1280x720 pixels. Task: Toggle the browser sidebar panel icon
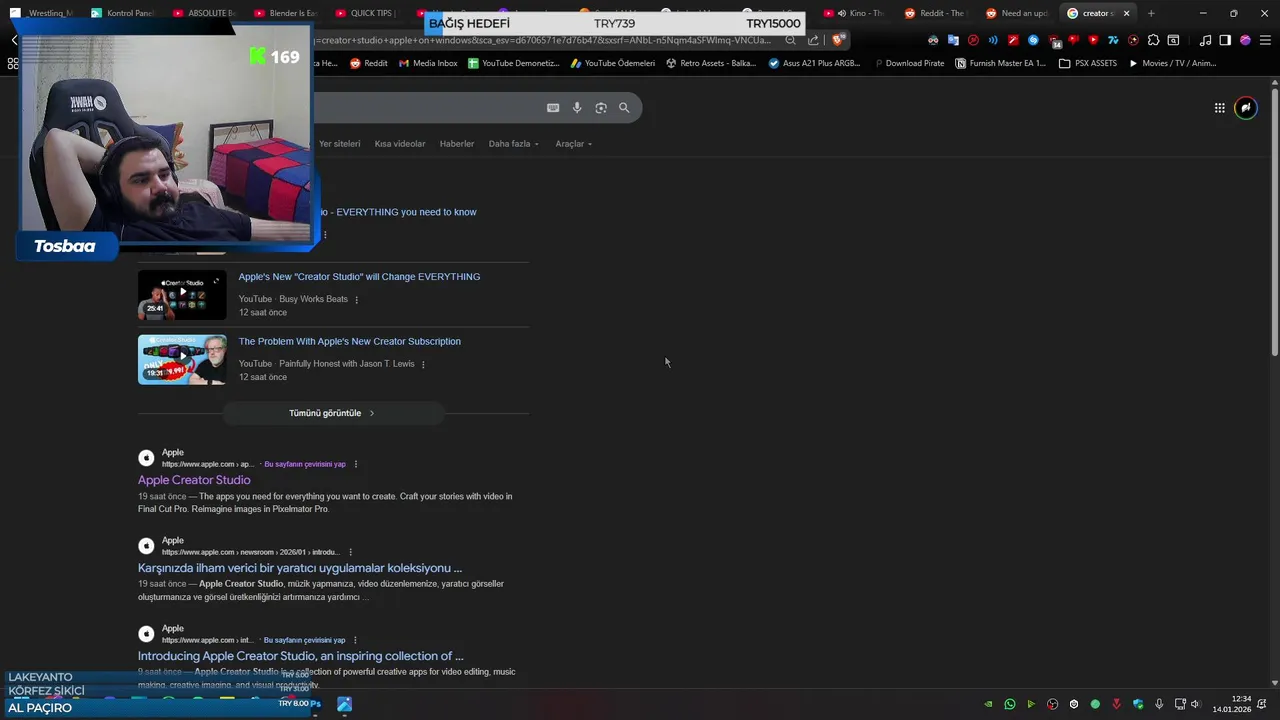(x=1225, y=40)
